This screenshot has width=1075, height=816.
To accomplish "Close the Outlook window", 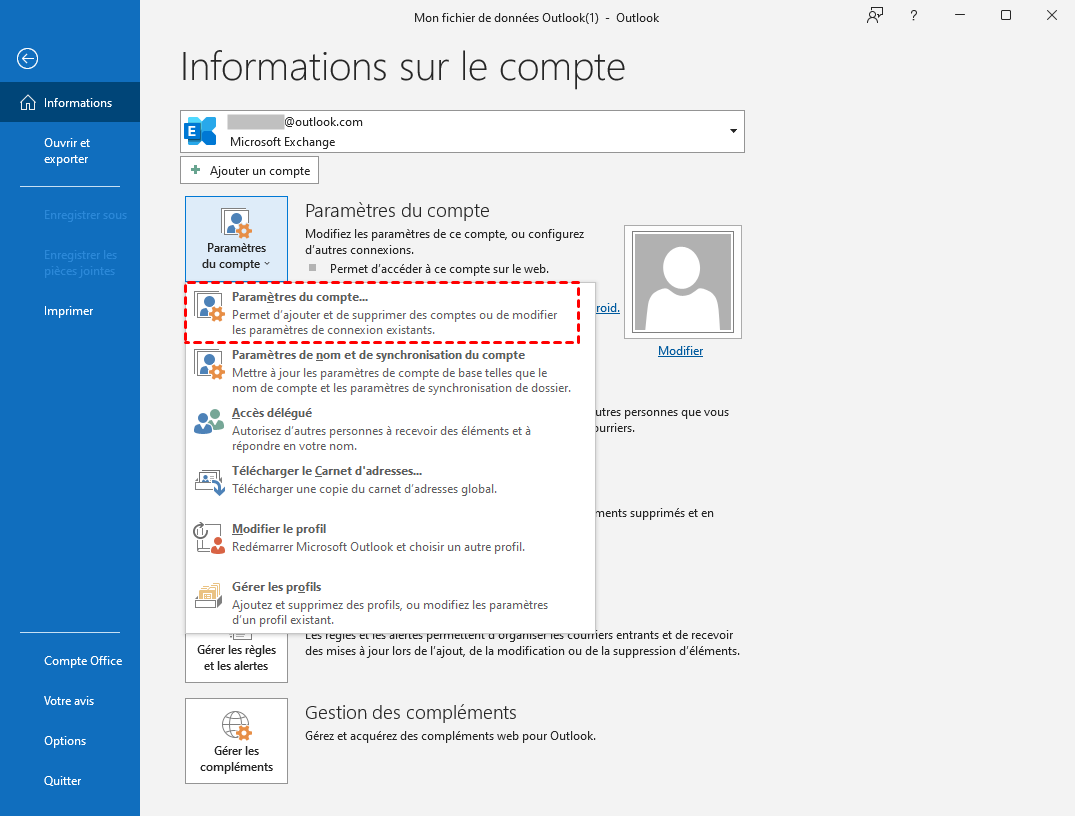I will tap(1052, 16).
